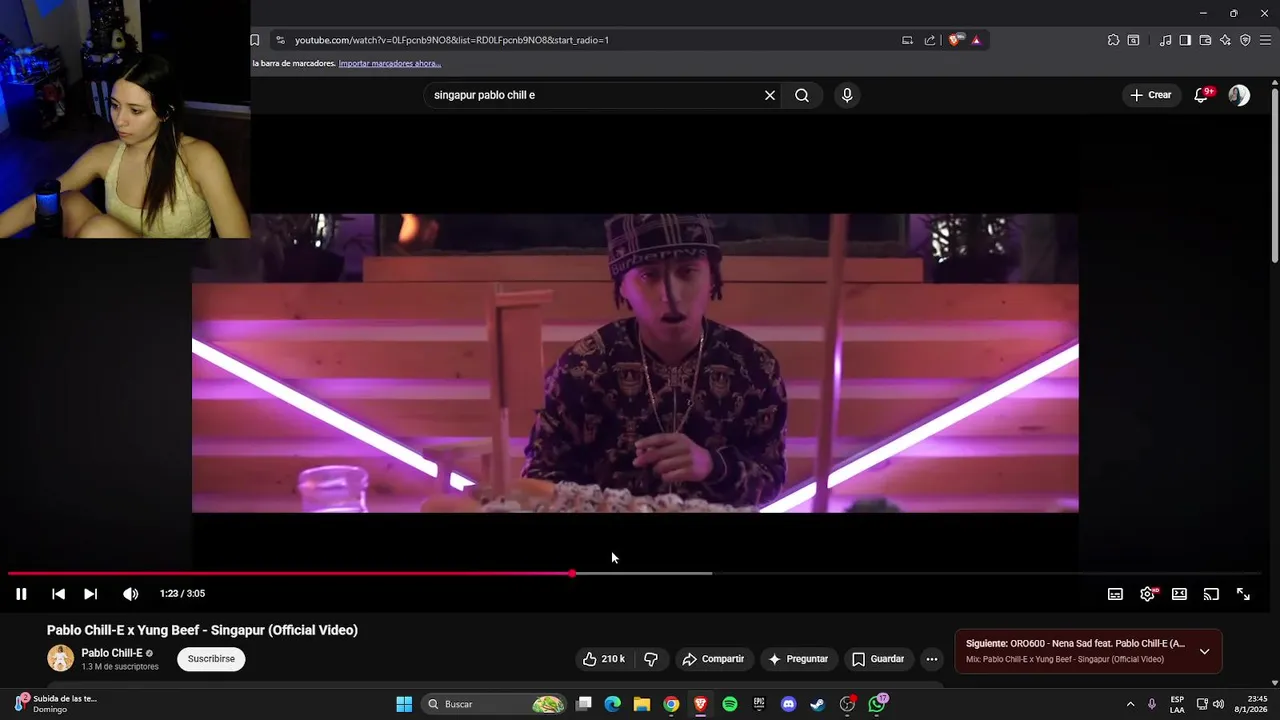The height and width of the screenshot is (720, 1280).
Task: Go to the previous video
Action: [58, 594]
